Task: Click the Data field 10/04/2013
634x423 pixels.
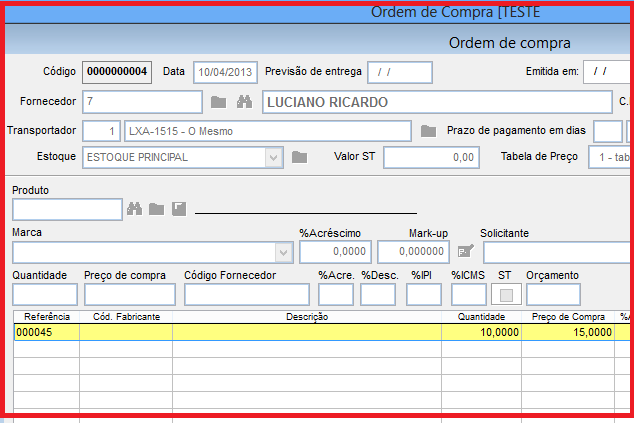Action: pos(225,72)
